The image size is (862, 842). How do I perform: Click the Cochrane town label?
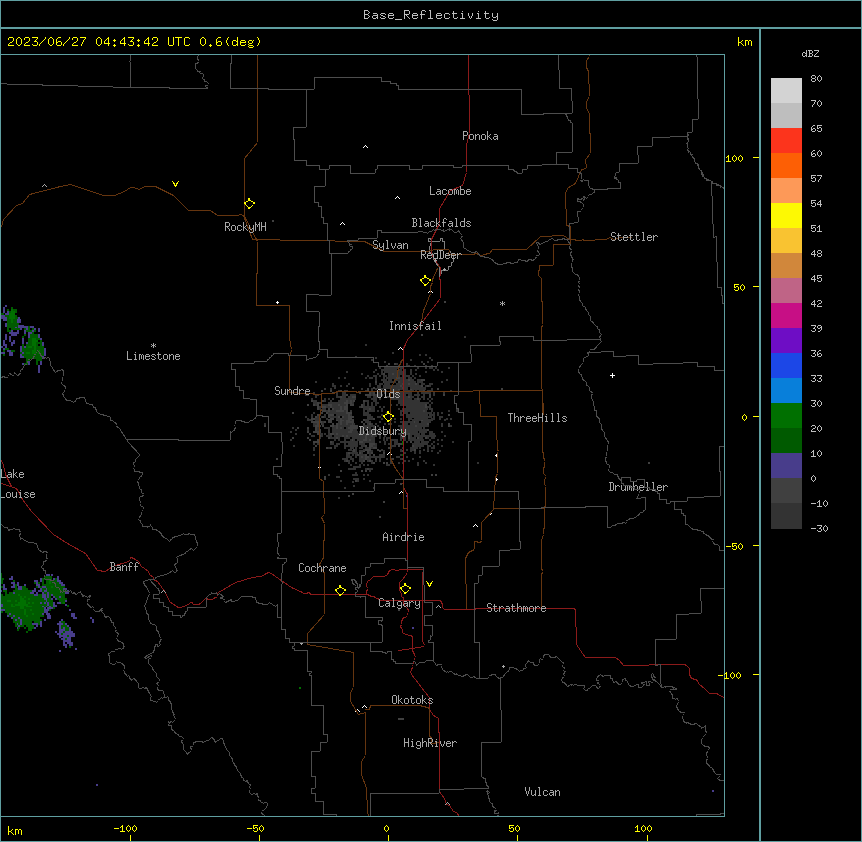pyautogui.click(x=322, y=568)
